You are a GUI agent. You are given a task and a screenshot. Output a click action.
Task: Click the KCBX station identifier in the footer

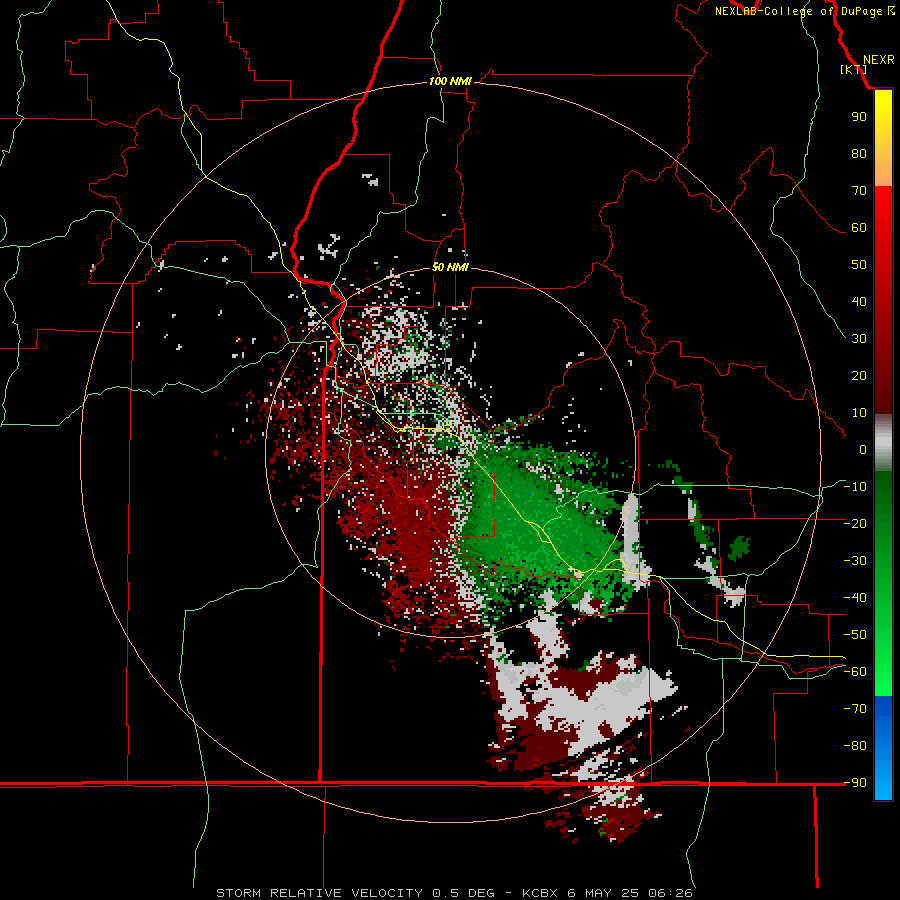pyautogui.click(x=540, y=893)
